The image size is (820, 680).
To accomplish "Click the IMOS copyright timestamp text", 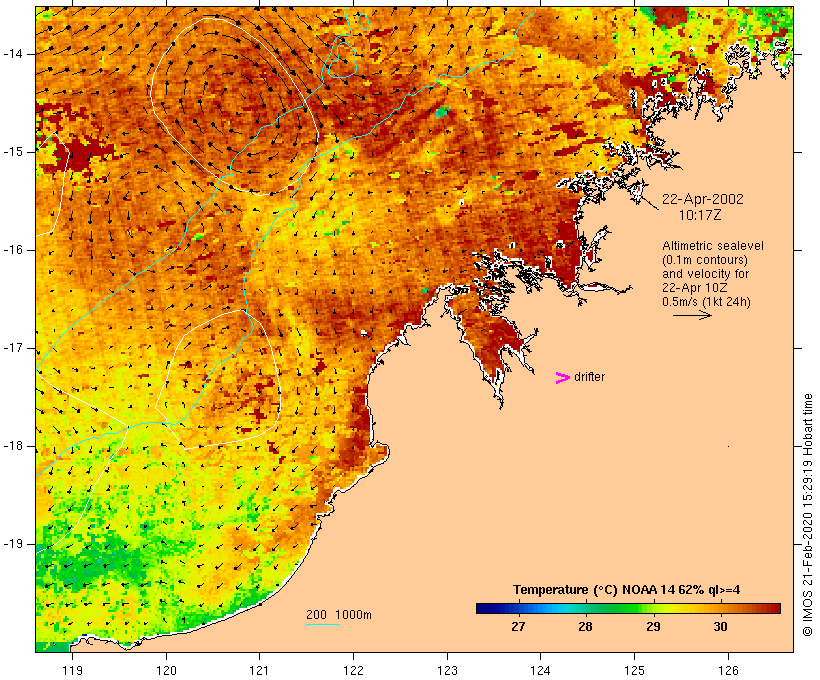I will [x=807, y=515].
